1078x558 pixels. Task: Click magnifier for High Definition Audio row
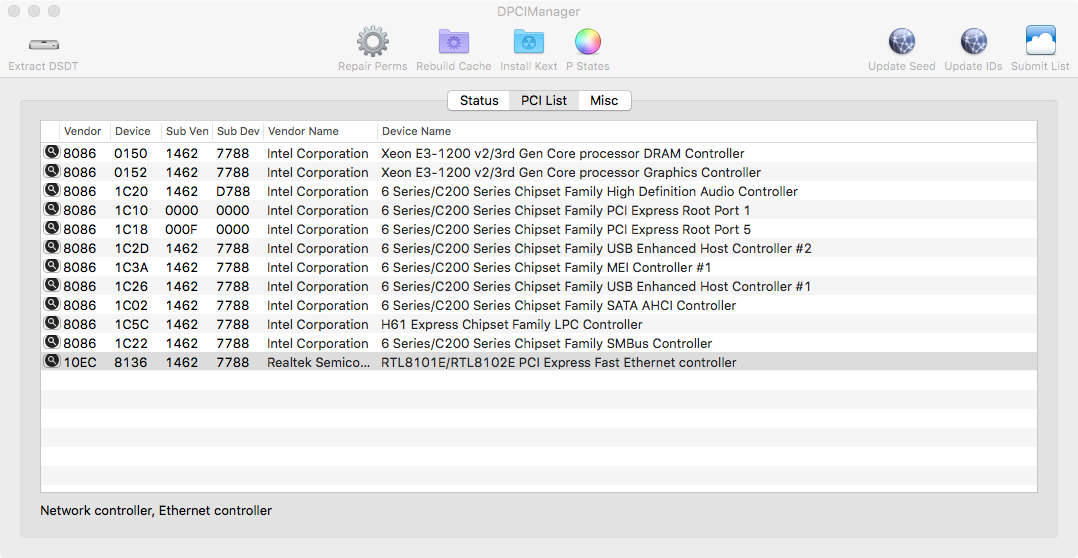(x=52, y=190)
